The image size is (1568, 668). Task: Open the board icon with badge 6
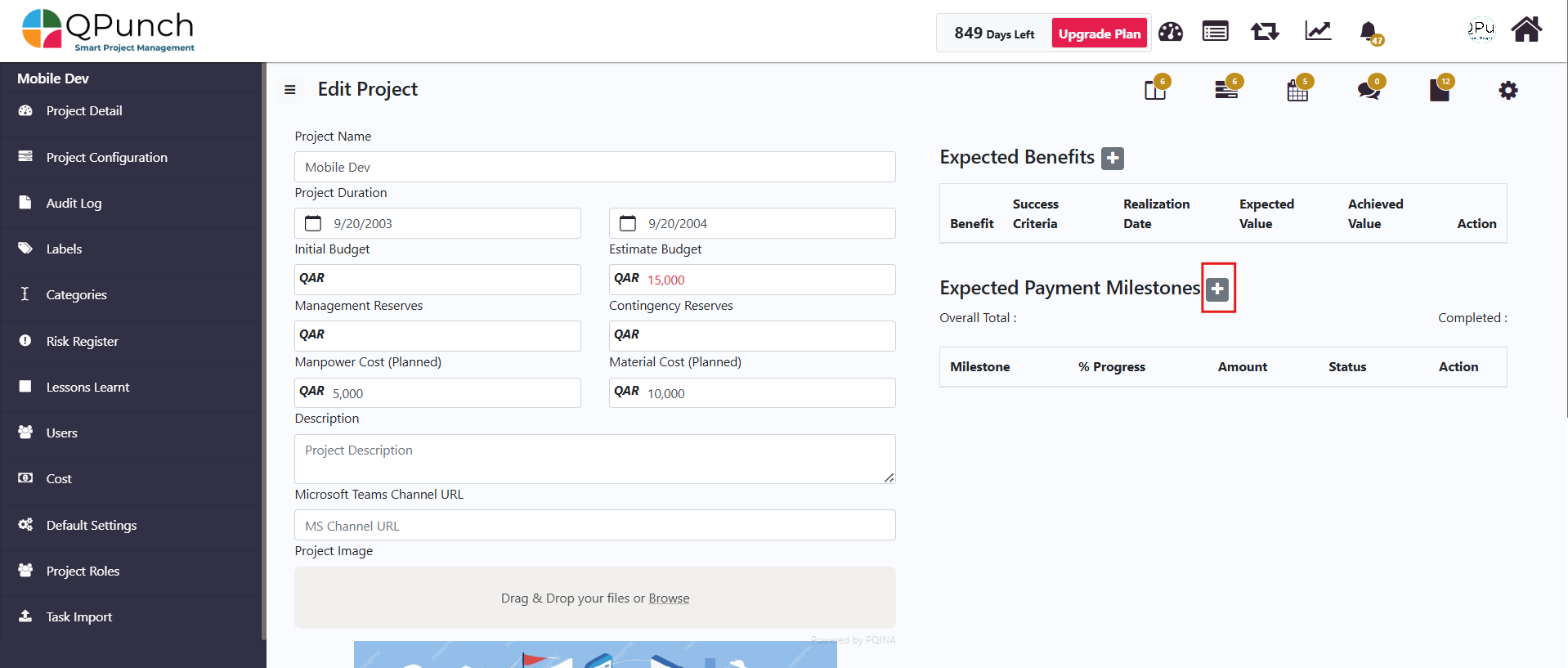point(1156,88)
